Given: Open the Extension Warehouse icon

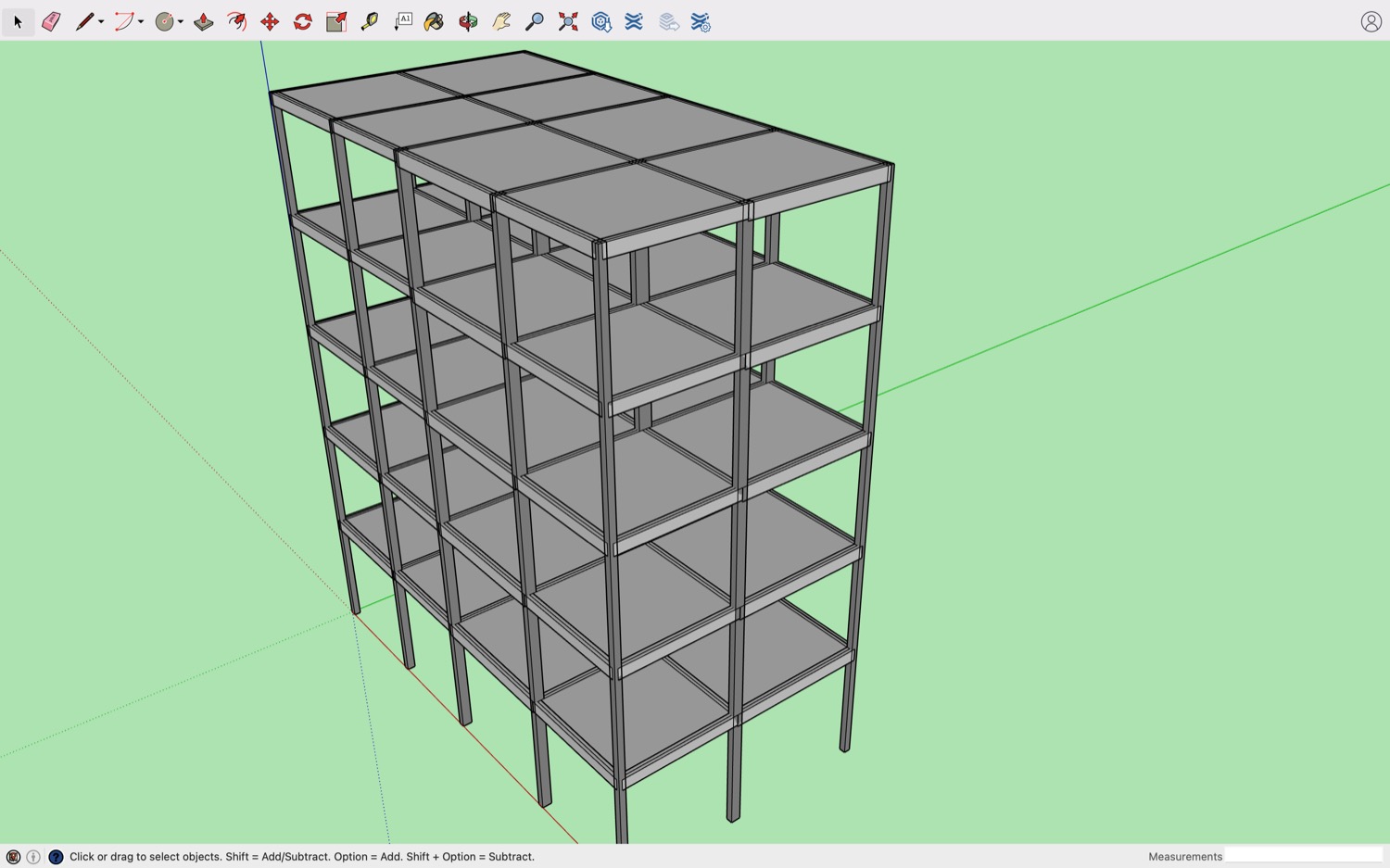Looking at the screenshot, I should tap(634, 21).
